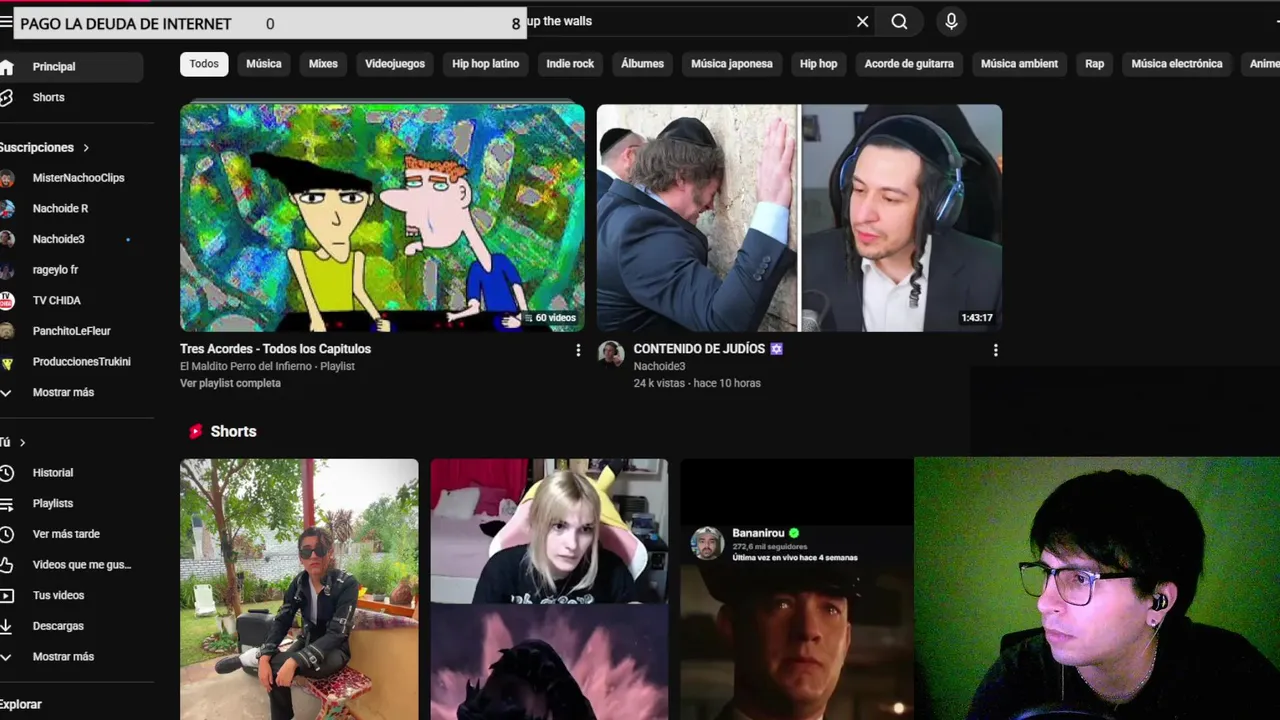Select the Videojuegos filter chip
This screenshot has height=720, width=1280.
(395, 64)
